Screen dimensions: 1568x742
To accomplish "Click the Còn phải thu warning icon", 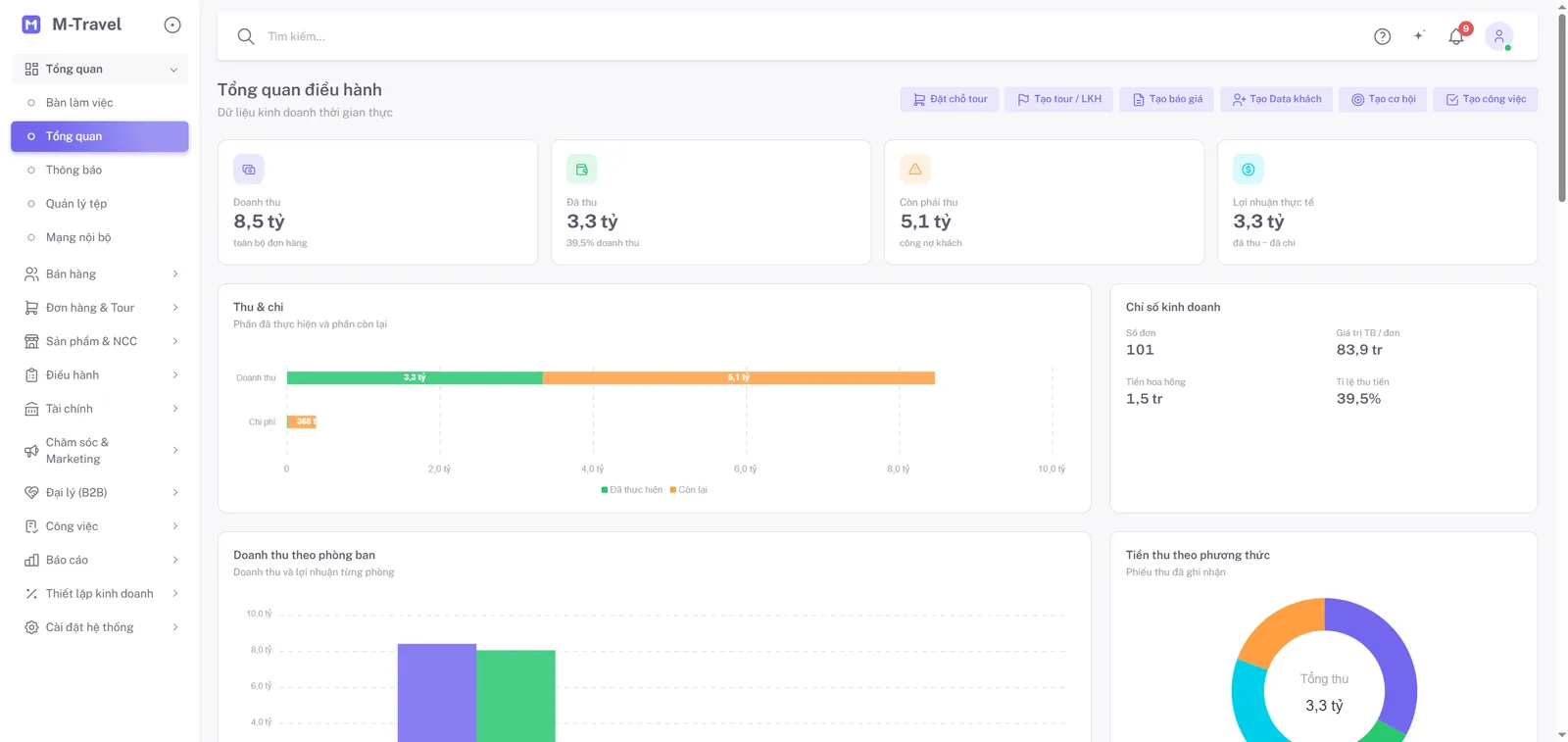I will (915, 170).
